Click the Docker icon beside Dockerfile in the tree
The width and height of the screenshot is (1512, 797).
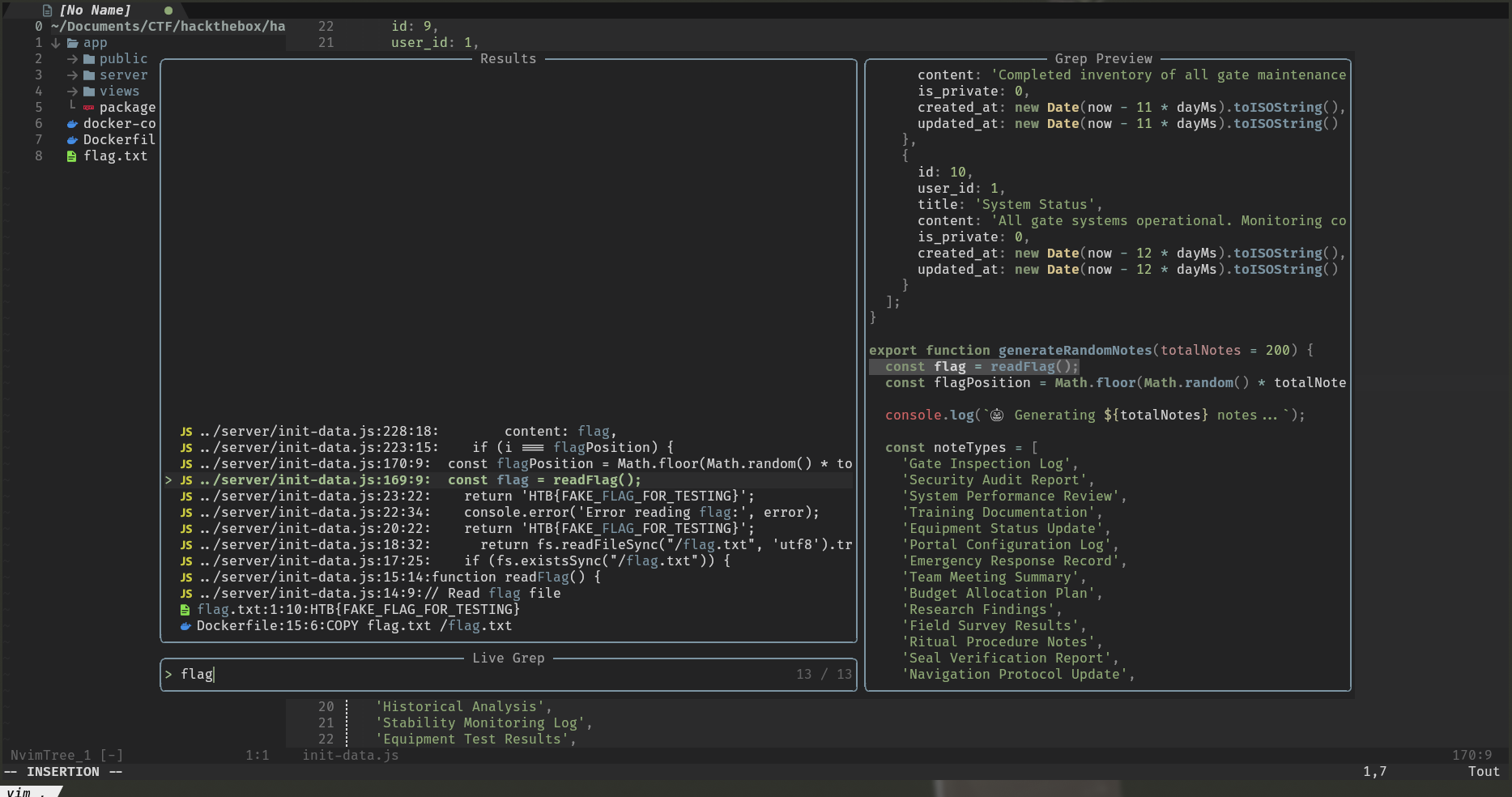(72, 140)
